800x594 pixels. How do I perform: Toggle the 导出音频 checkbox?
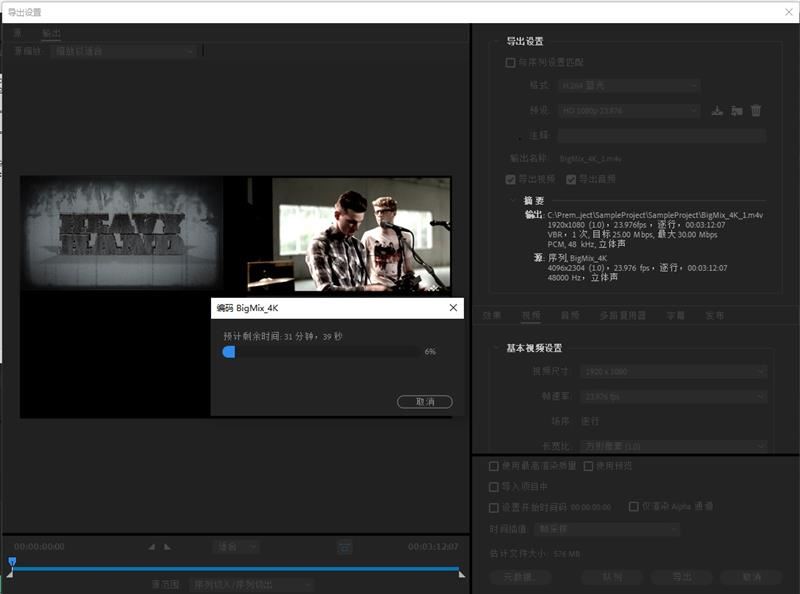[x=571, y=179]
